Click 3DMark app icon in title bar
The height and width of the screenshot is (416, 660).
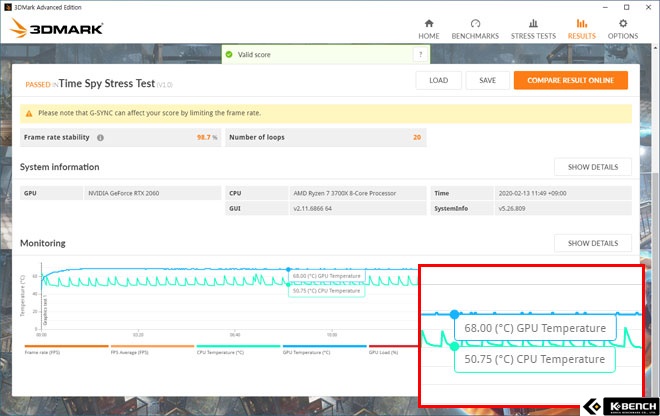pyautogui.click(x=7, y=7)
